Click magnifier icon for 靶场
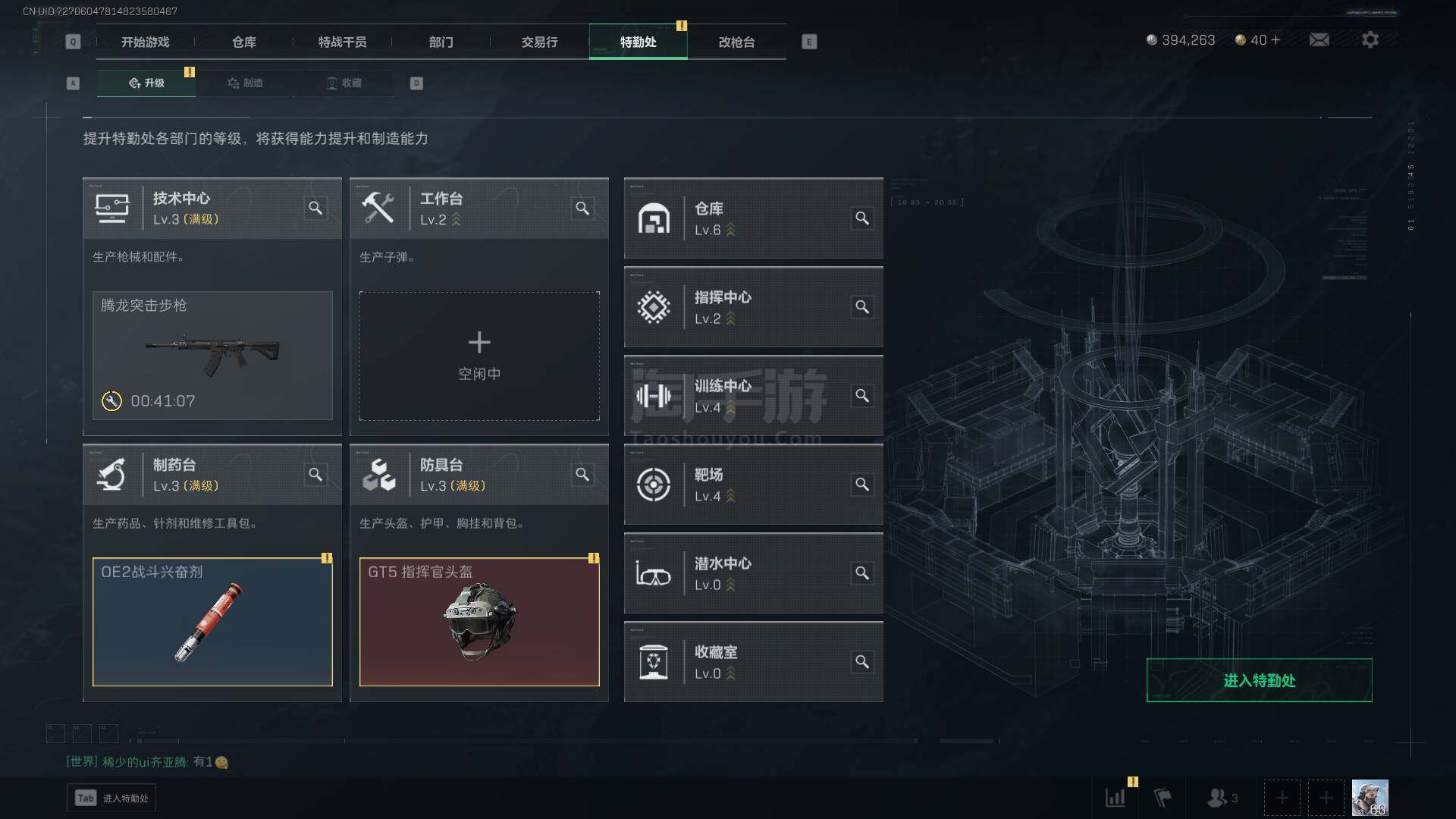 (x=862, y=485)
